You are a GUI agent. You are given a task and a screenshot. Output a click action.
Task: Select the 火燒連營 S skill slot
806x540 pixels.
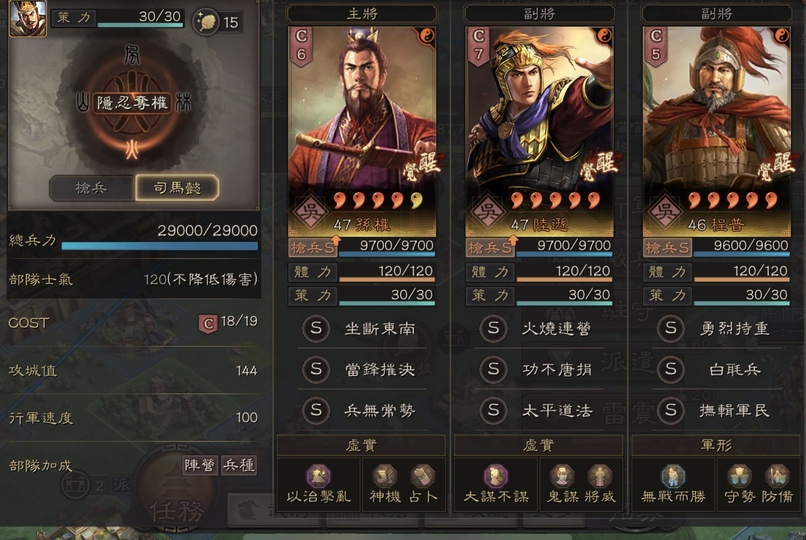[x=539, y=328]
